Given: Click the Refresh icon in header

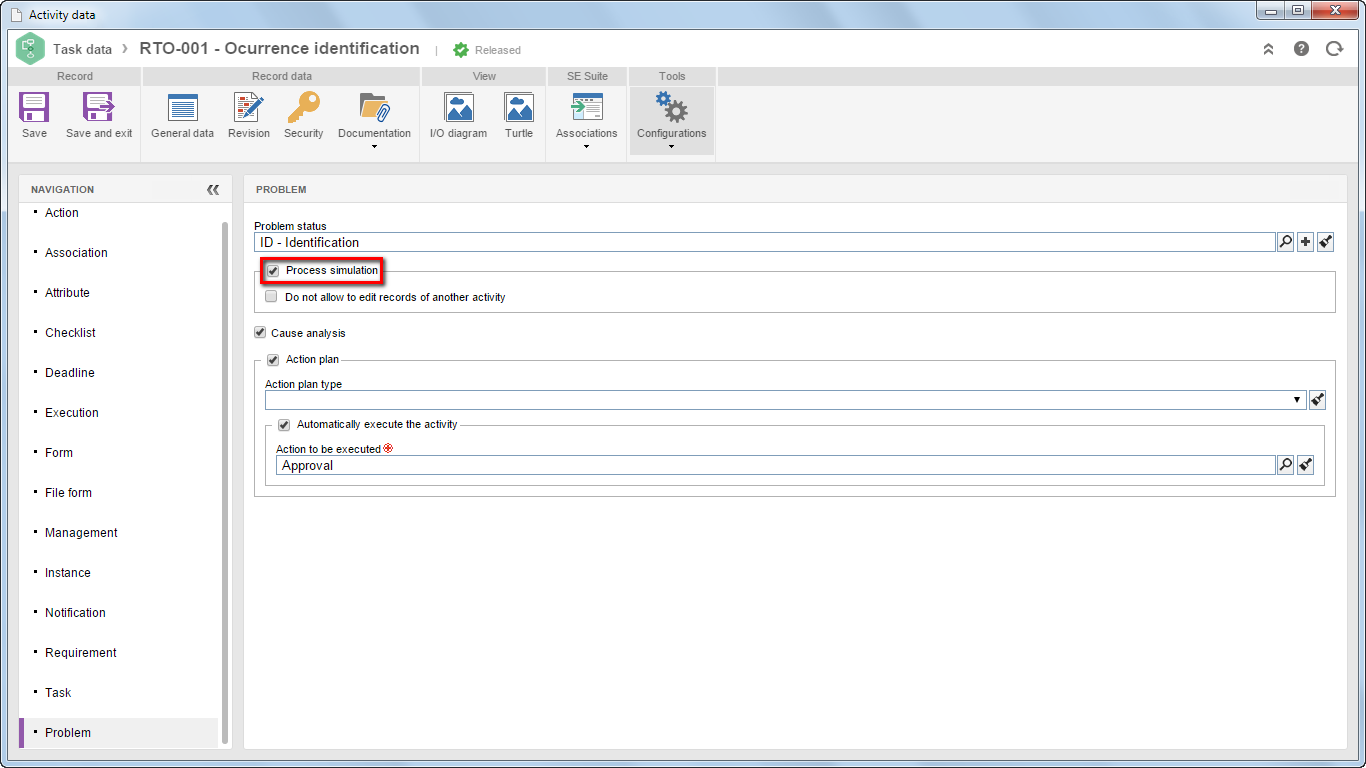Looking at the screenshot, I should (x=1334, y=48).
